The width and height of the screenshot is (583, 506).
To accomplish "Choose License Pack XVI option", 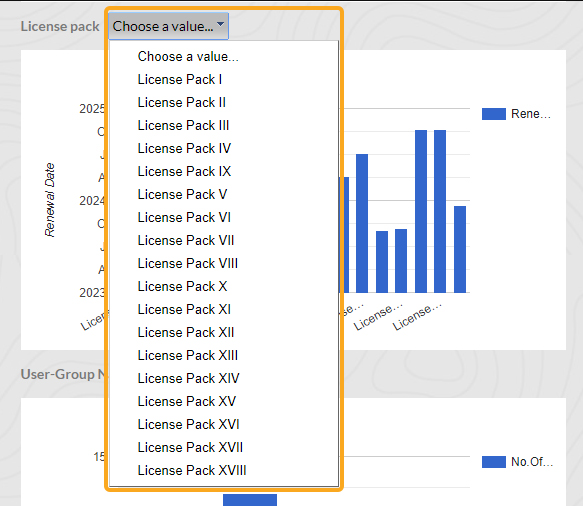I will point(224,425).
